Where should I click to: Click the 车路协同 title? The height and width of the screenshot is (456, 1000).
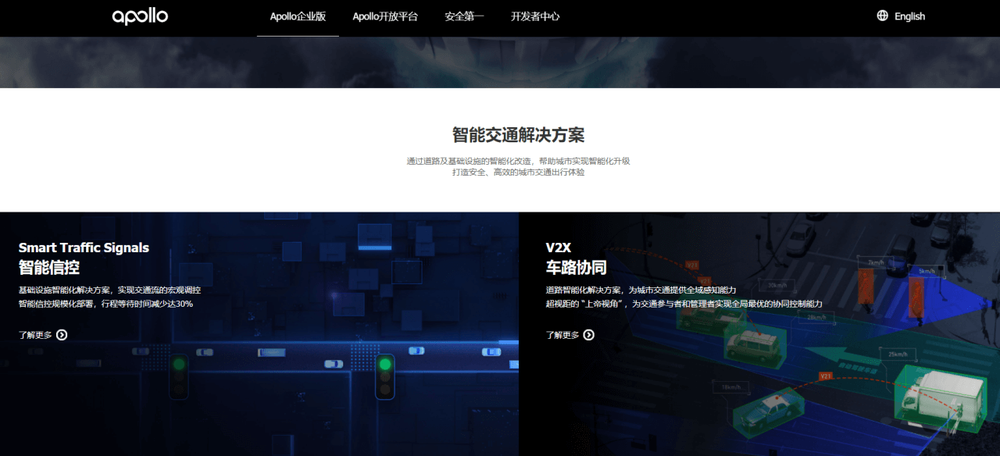click(x=576, y=268)
